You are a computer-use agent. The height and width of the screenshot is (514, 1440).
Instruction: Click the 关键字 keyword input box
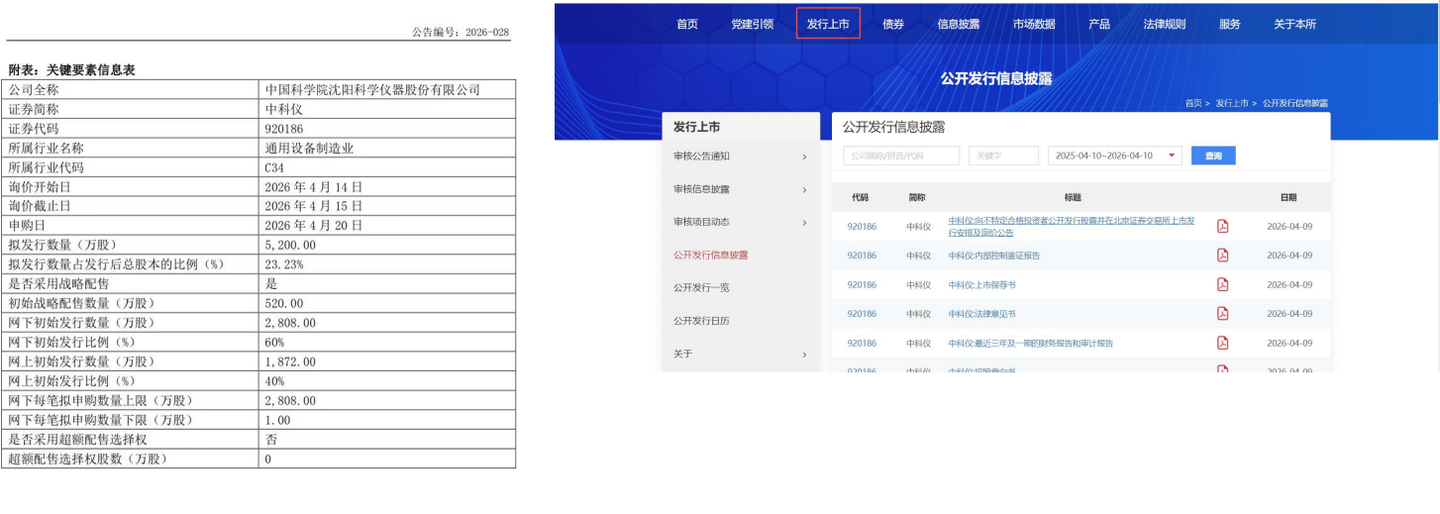click(x=1003, y=156)
